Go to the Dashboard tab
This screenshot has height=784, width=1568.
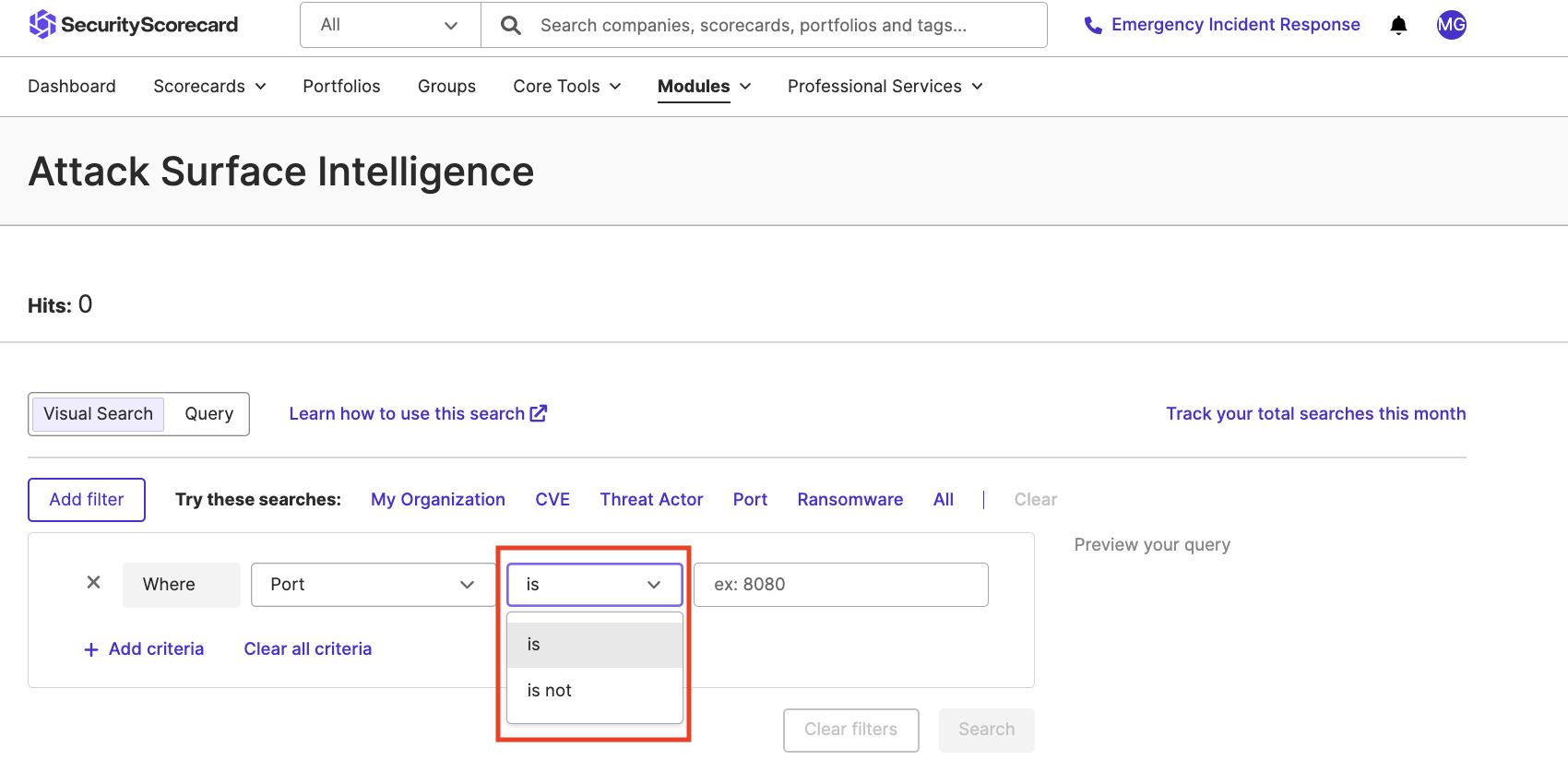click(72, 86)
